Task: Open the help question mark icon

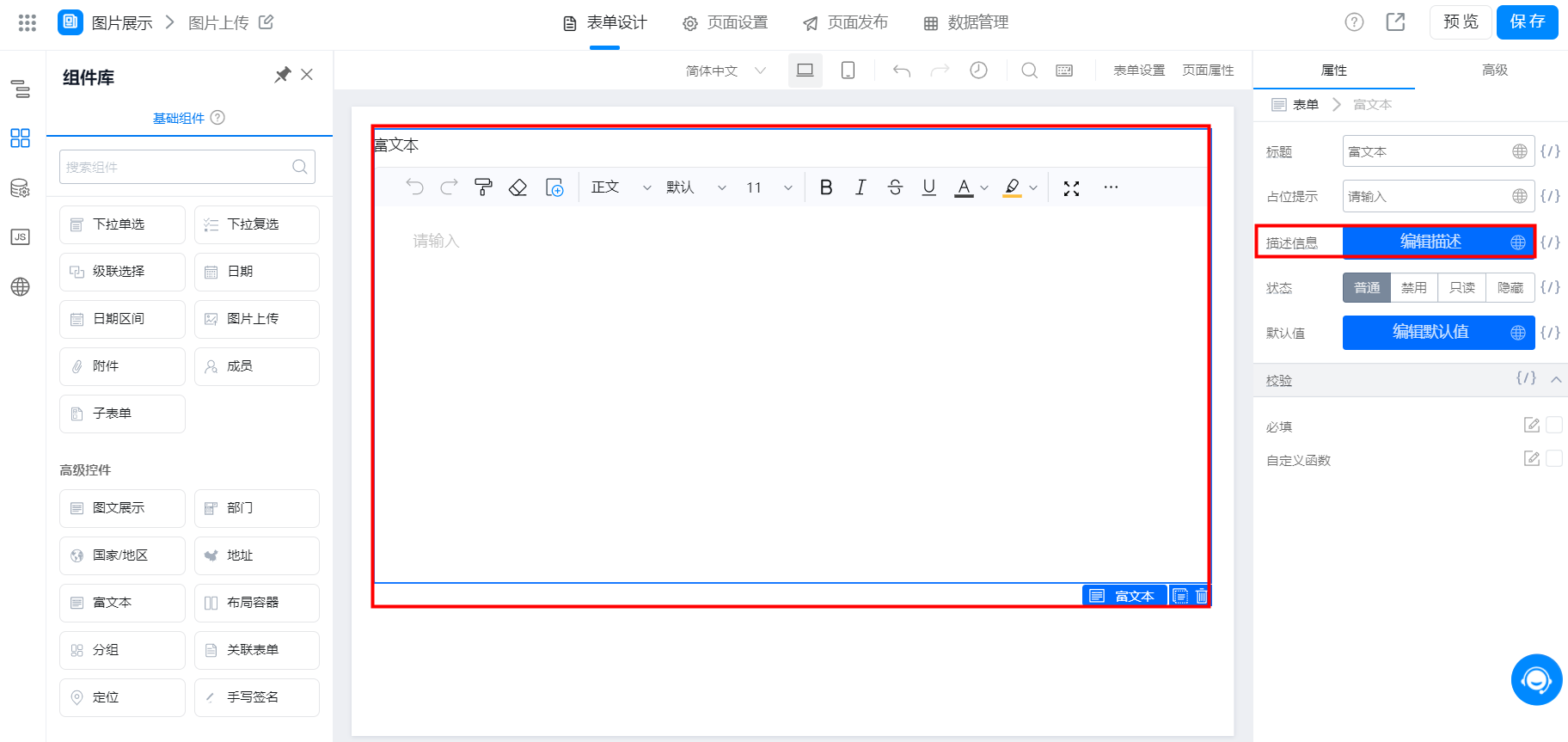Action: click(x=1354, y=22)
